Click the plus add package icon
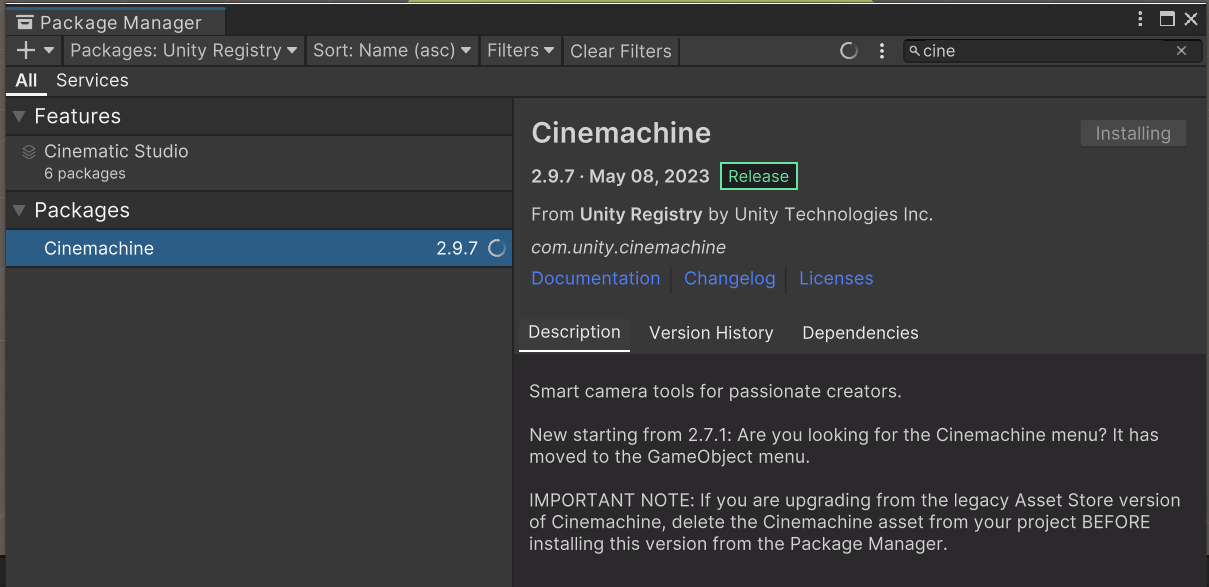Viewport: 1209px width, 587px height. [x=27, y=50]
